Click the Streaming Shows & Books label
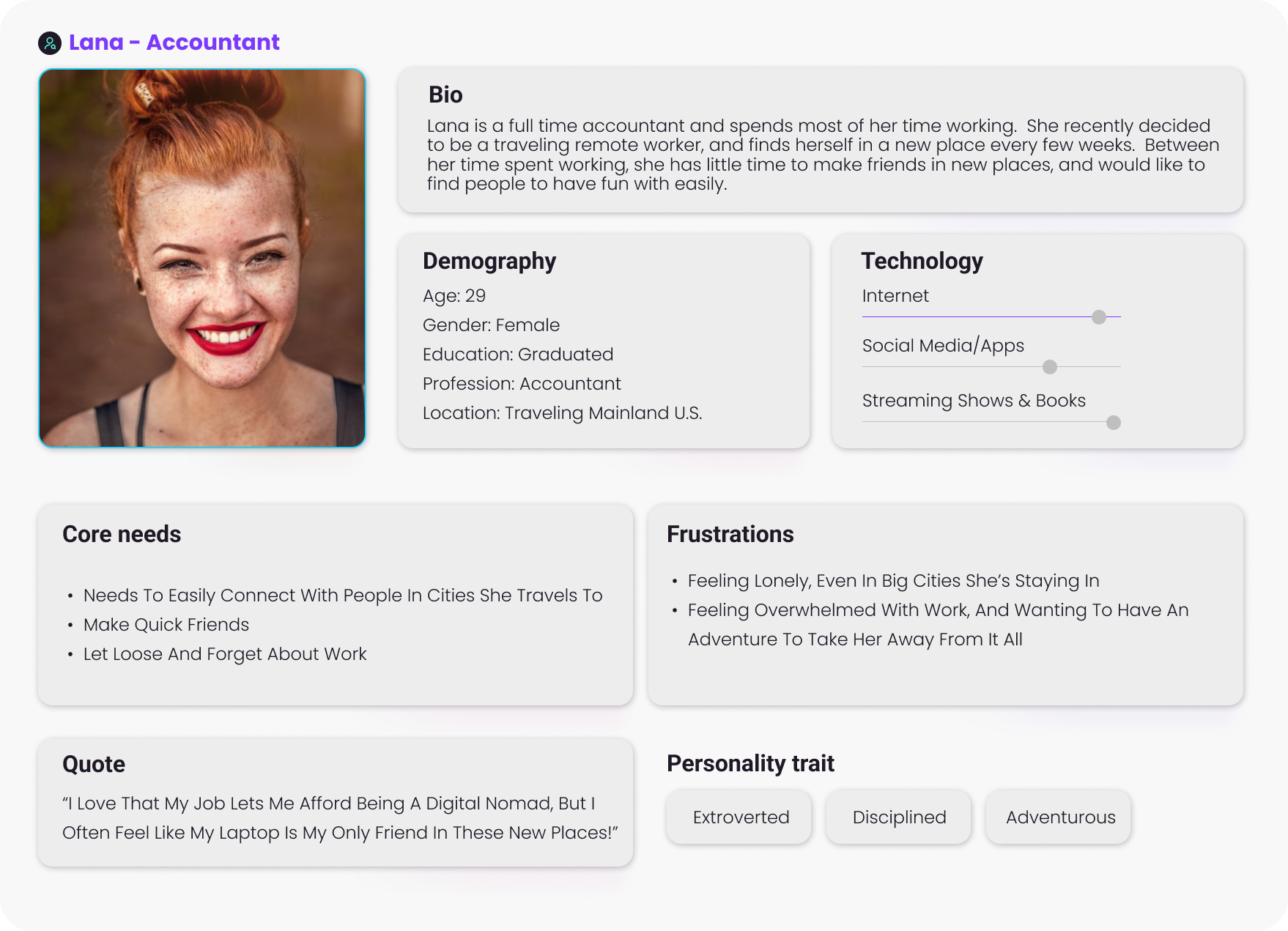This screenshot has height=931, width=1288. [x=974, y=401]
